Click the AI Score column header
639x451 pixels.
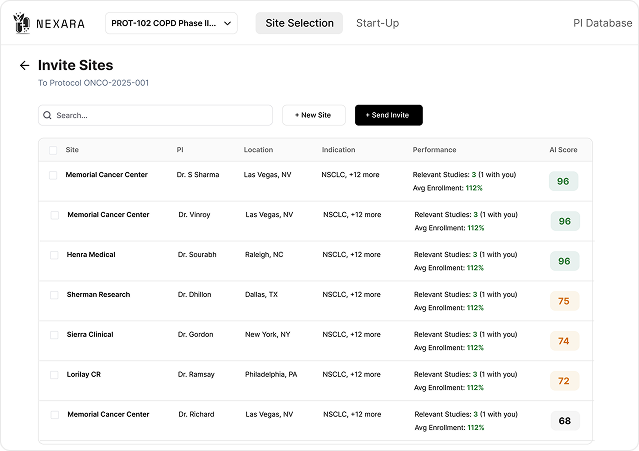point(563,150)
